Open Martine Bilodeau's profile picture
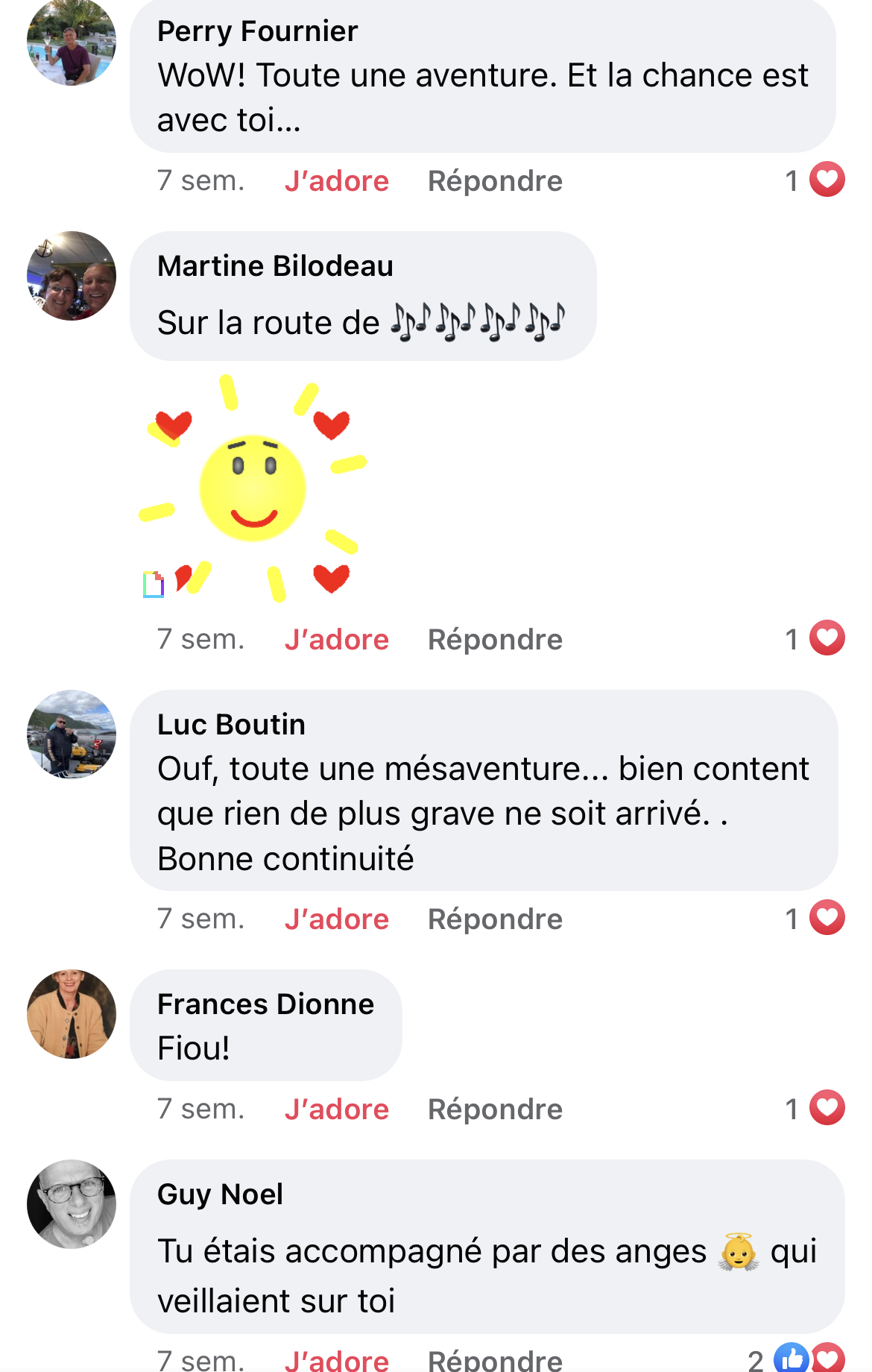The image size is (872, 1372). pos(72,276)
